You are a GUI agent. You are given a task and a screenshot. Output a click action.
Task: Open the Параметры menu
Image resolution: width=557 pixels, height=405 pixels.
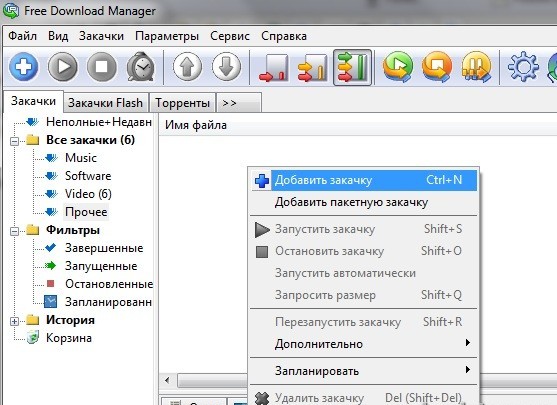coord(167,36)
